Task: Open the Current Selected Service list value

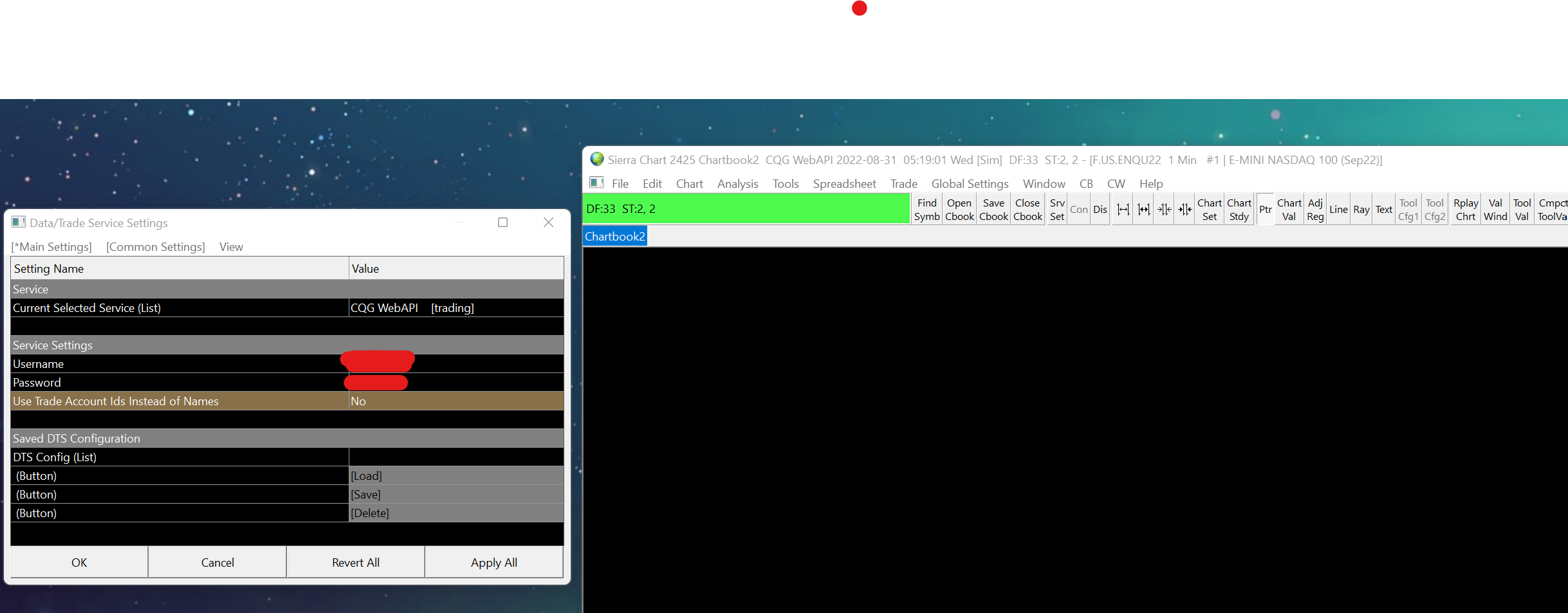Action: click(x=456, y=307)
